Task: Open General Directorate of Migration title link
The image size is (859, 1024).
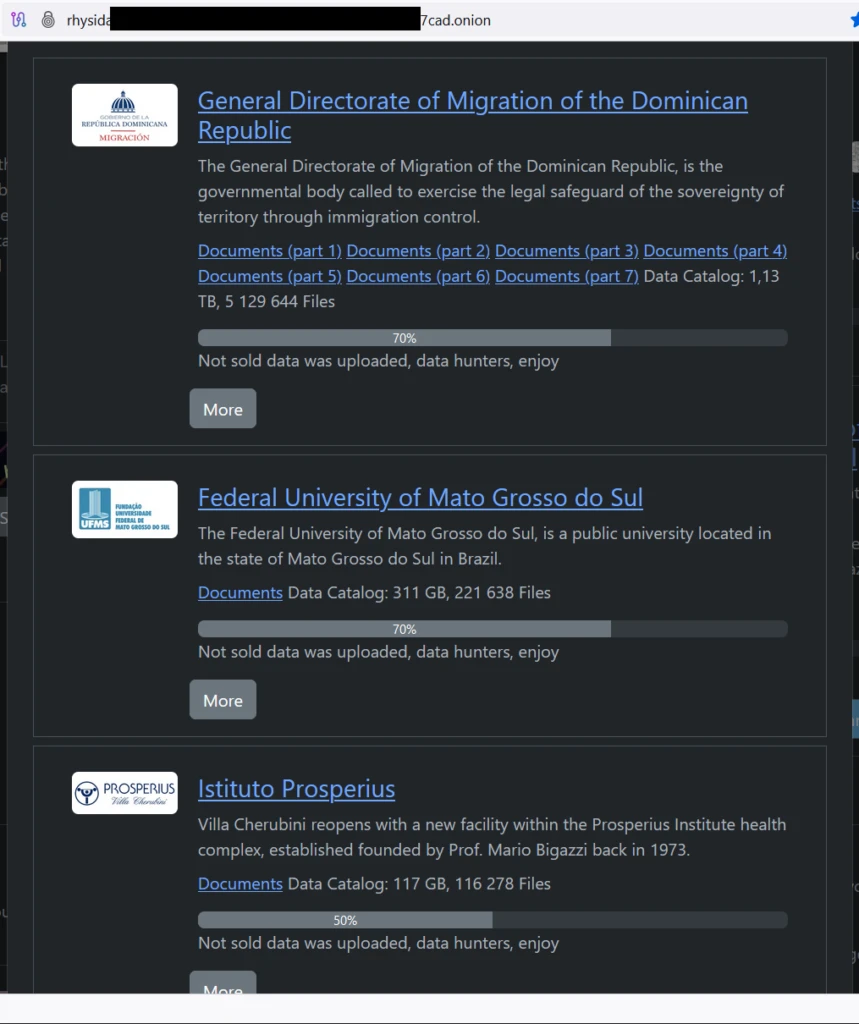Action: [473, 116]
